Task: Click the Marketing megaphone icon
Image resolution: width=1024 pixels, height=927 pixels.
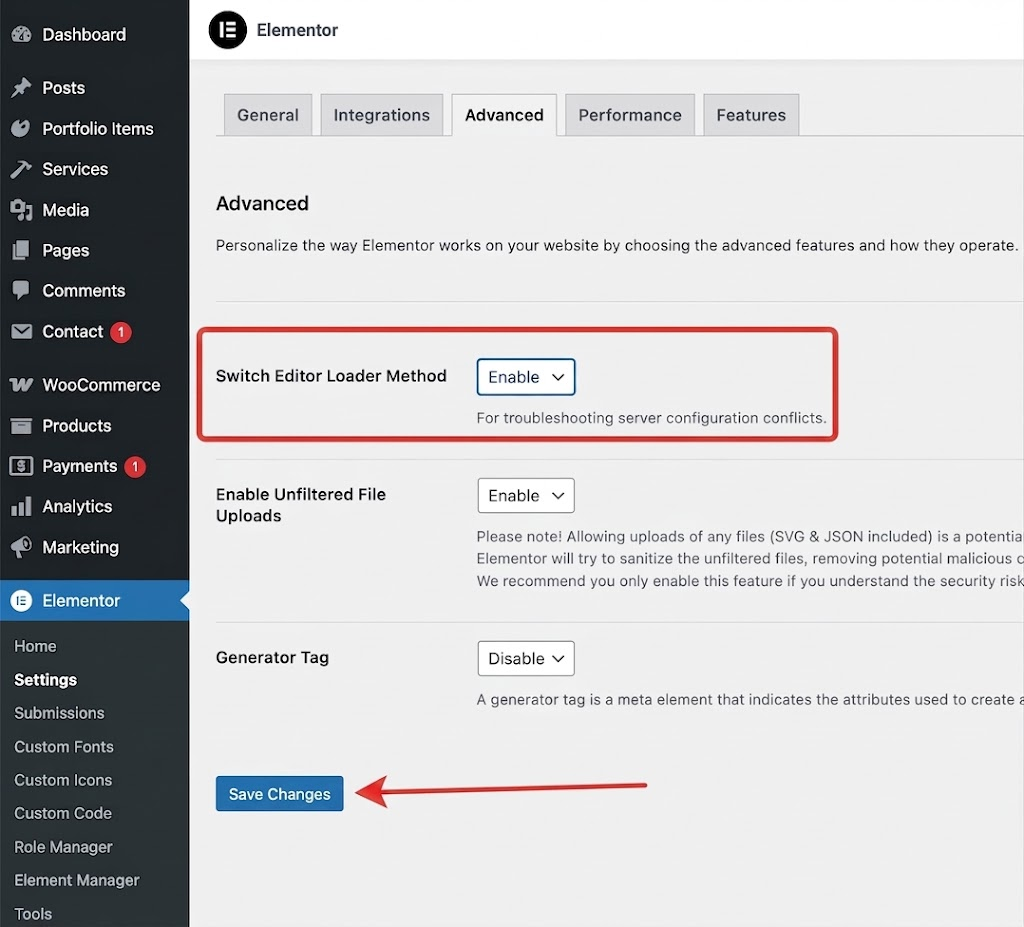Action: [21, 547]
